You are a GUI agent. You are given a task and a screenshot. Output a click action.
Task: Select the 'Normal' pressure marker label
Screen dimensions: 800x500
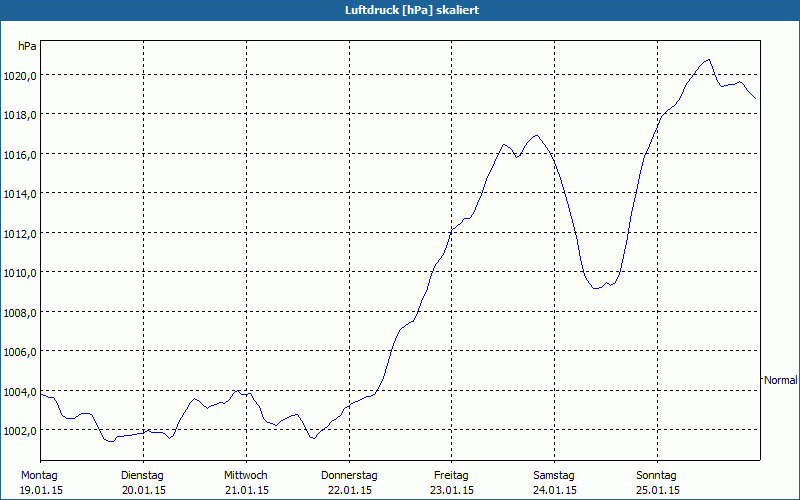[x=780, y=380]
